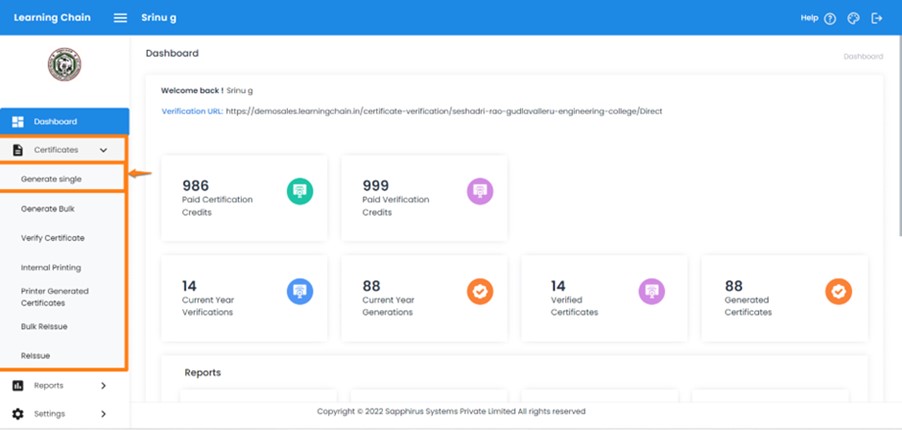
Task: Go to Verify Certificate page
Action: point(53,238)
